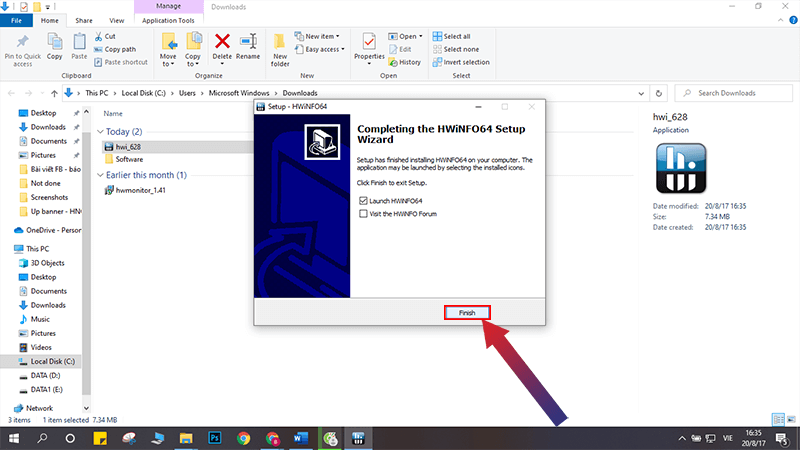Collapse the ribbon with chevron arrow

(x=781, y=20)
